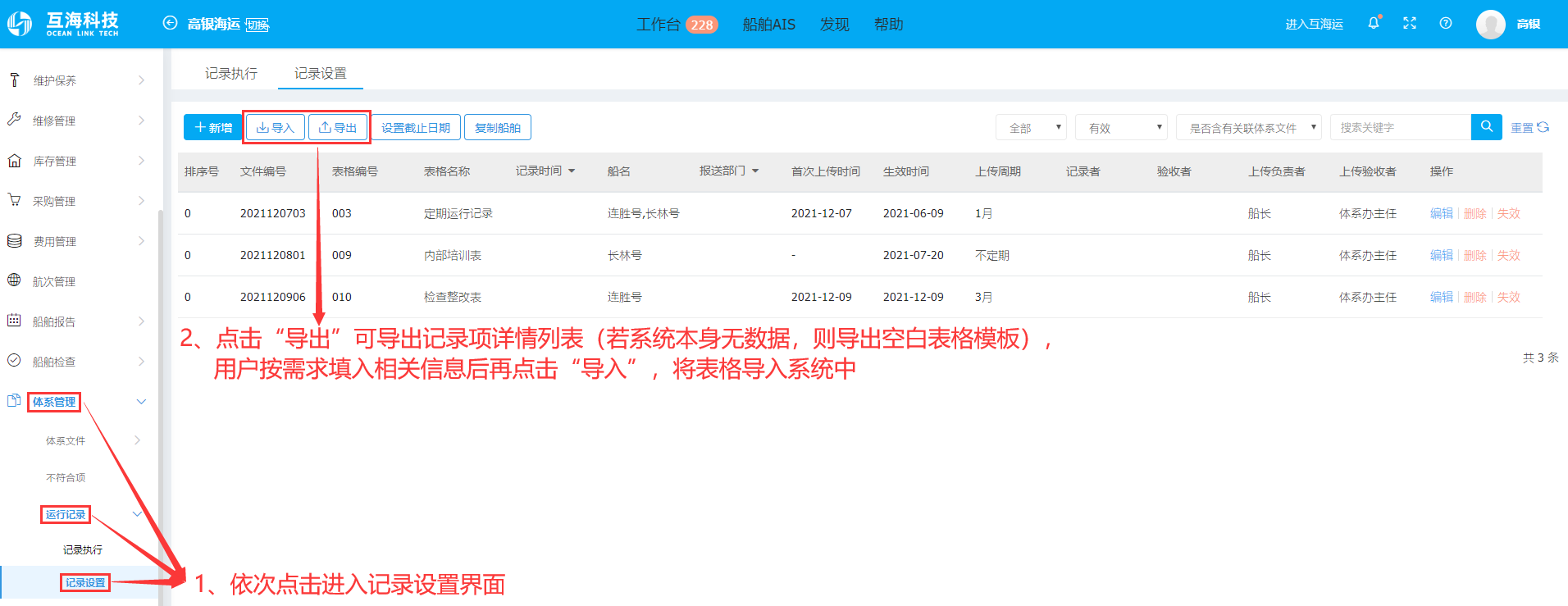Click the 船舶检查 checkmark sidebar icon

point(14,360)
